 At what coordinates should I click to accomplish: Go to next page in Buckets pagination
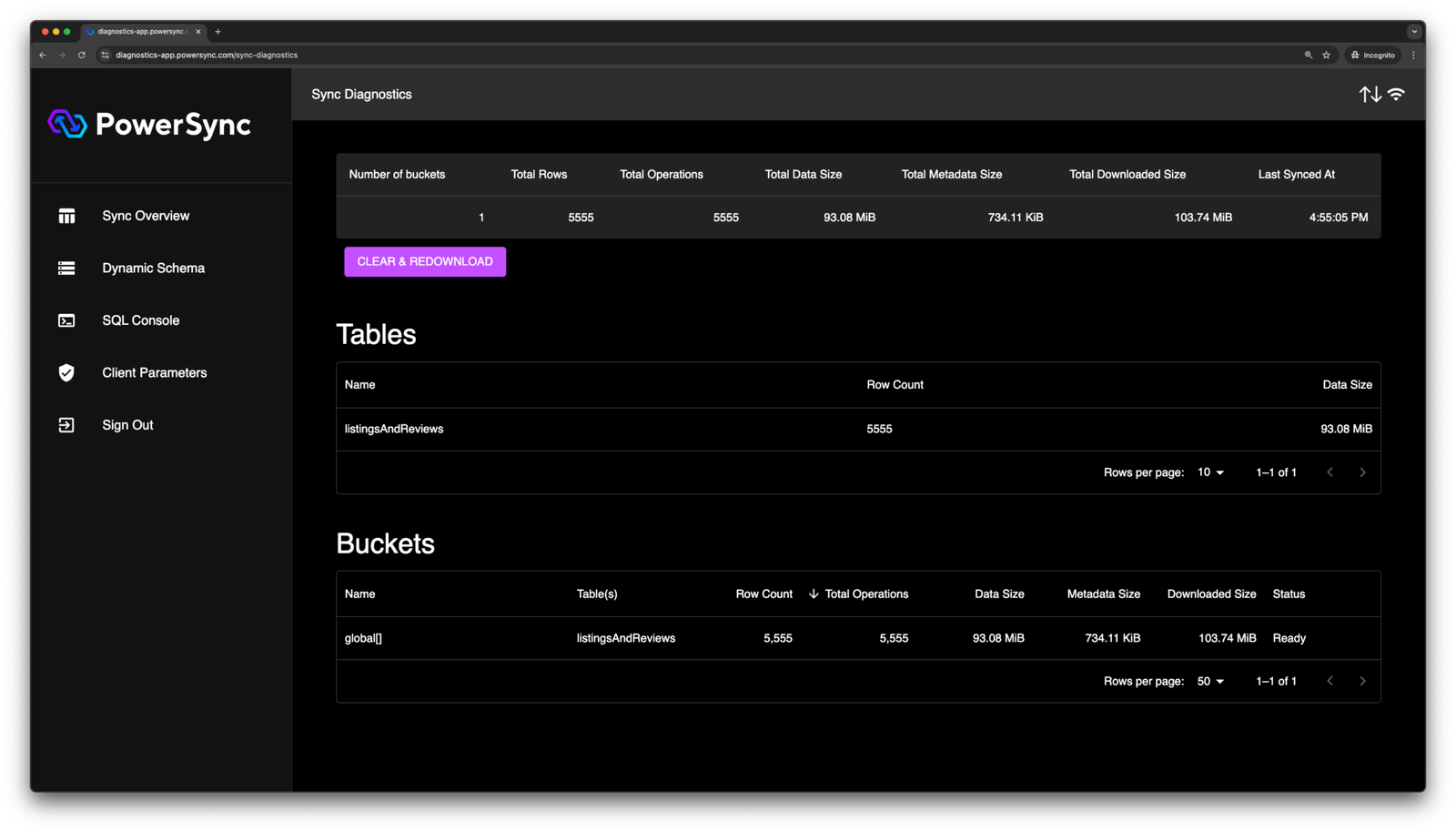[x=1363, y=681]
